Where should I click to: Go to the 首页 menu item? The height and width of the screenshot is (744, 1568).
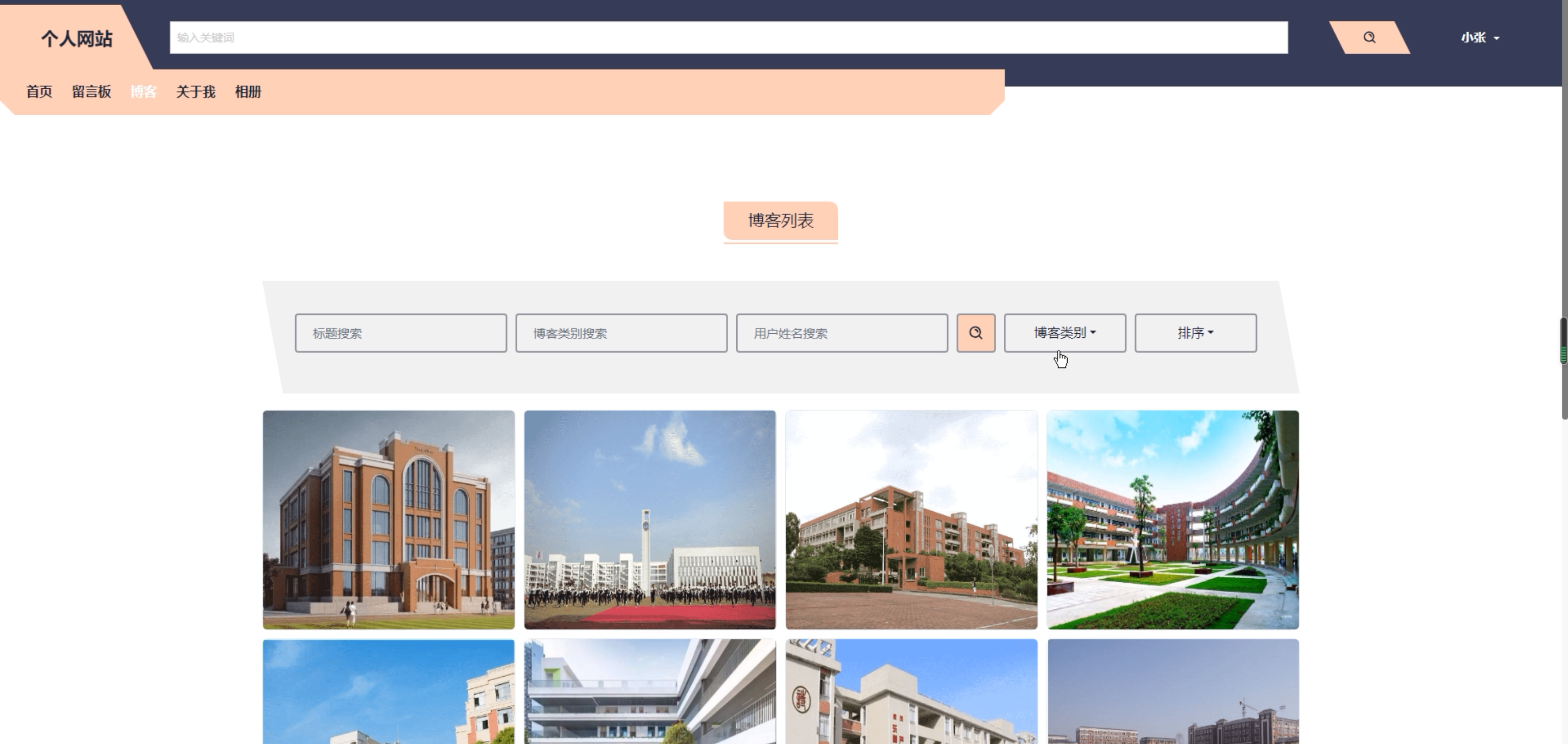pyautogui.click(x=39, y=92)
